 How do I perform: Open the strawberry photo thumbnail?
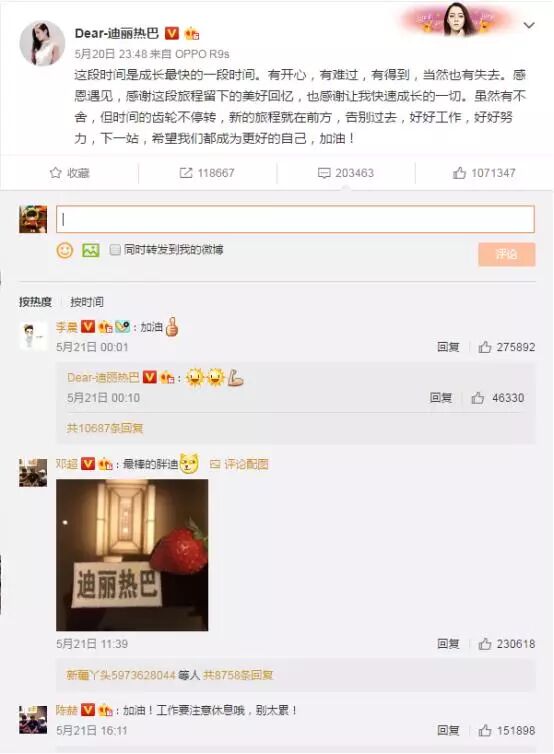point(132,555)
